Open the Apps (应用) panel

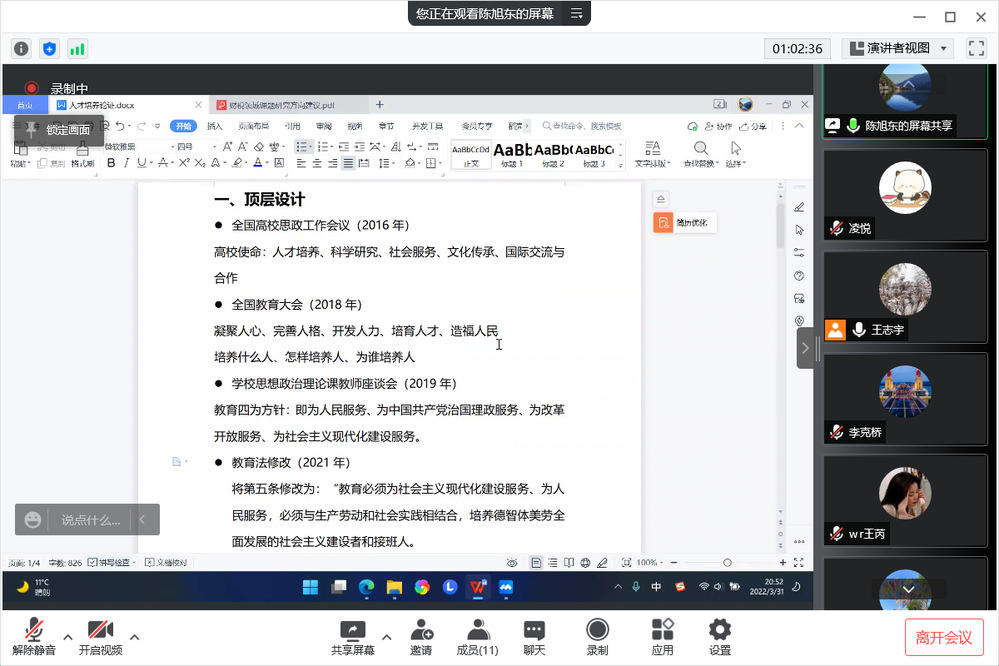[x=662, y=637]
